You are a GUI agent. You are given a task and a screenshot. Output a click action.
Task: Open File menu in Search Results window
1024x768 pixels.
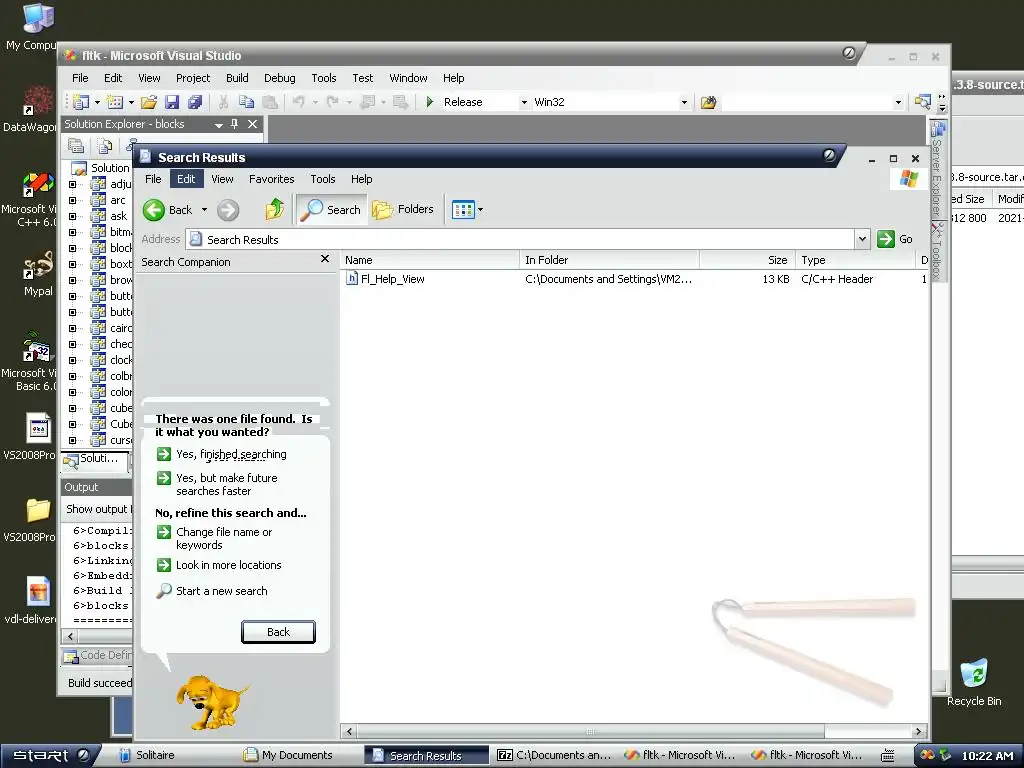coord(153,179)
